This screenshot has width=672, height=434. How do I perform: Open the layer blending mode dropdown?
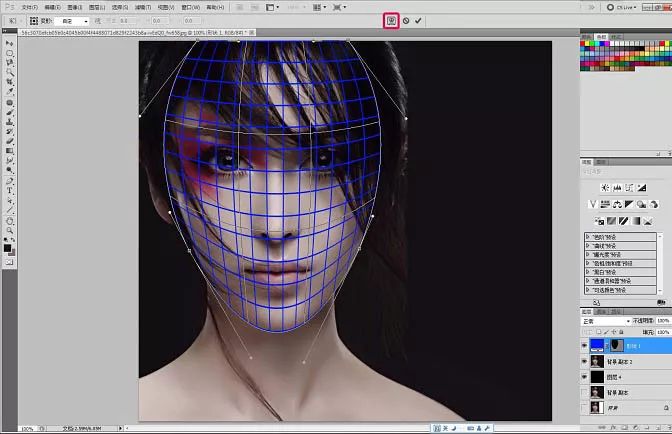pos(606,321)
